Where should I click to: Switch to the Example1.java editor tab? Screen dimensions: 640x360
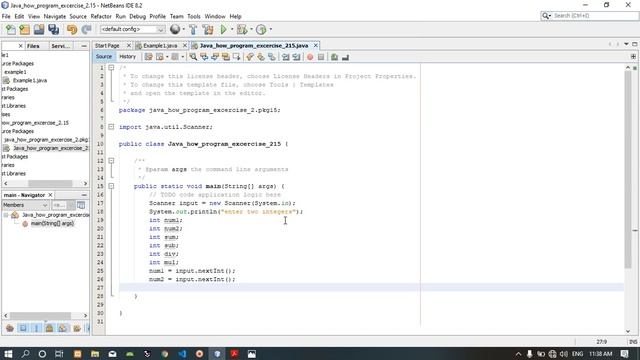(x=160, y=46)
